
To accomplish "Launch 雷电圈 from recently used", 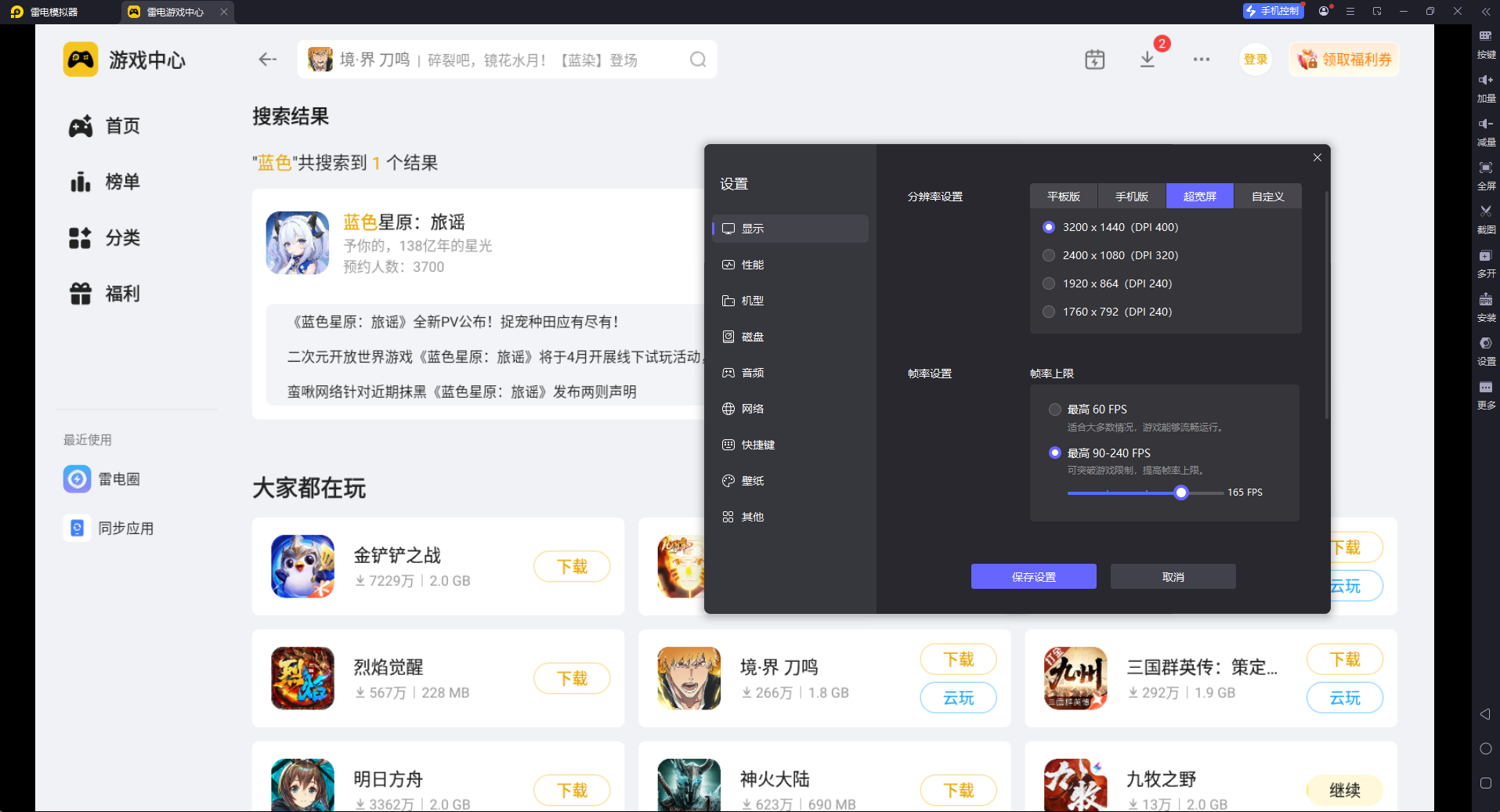I will pyautogui.click(x=102, y=478).
